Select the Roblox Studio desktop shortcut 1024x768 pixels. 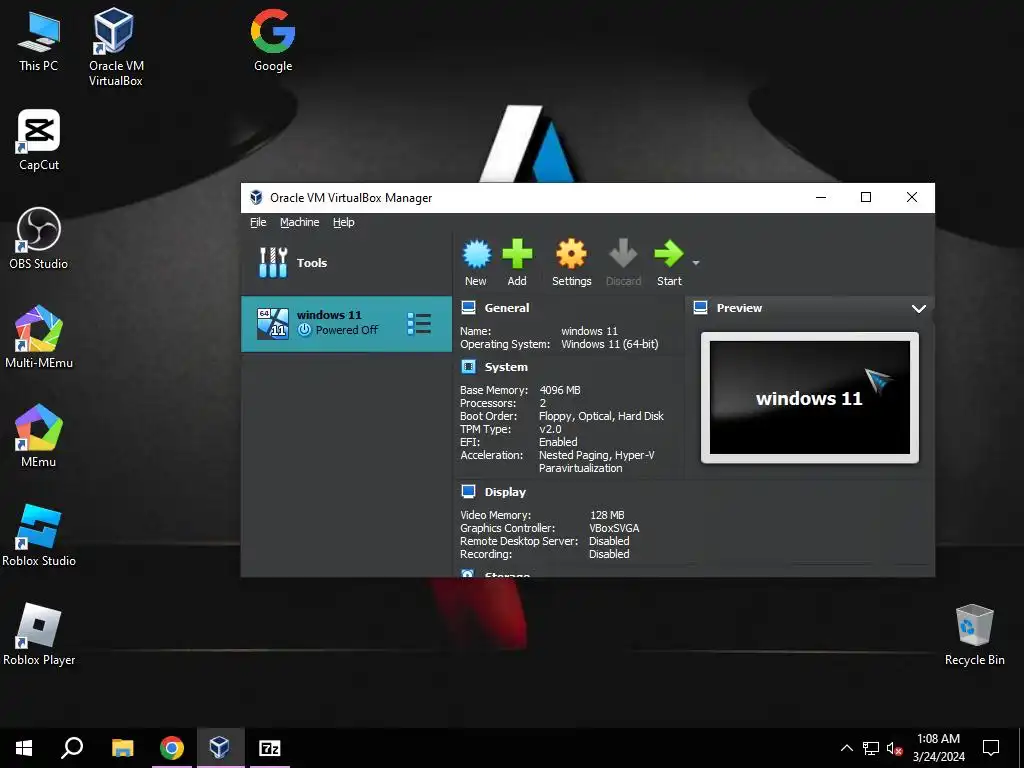39,535
